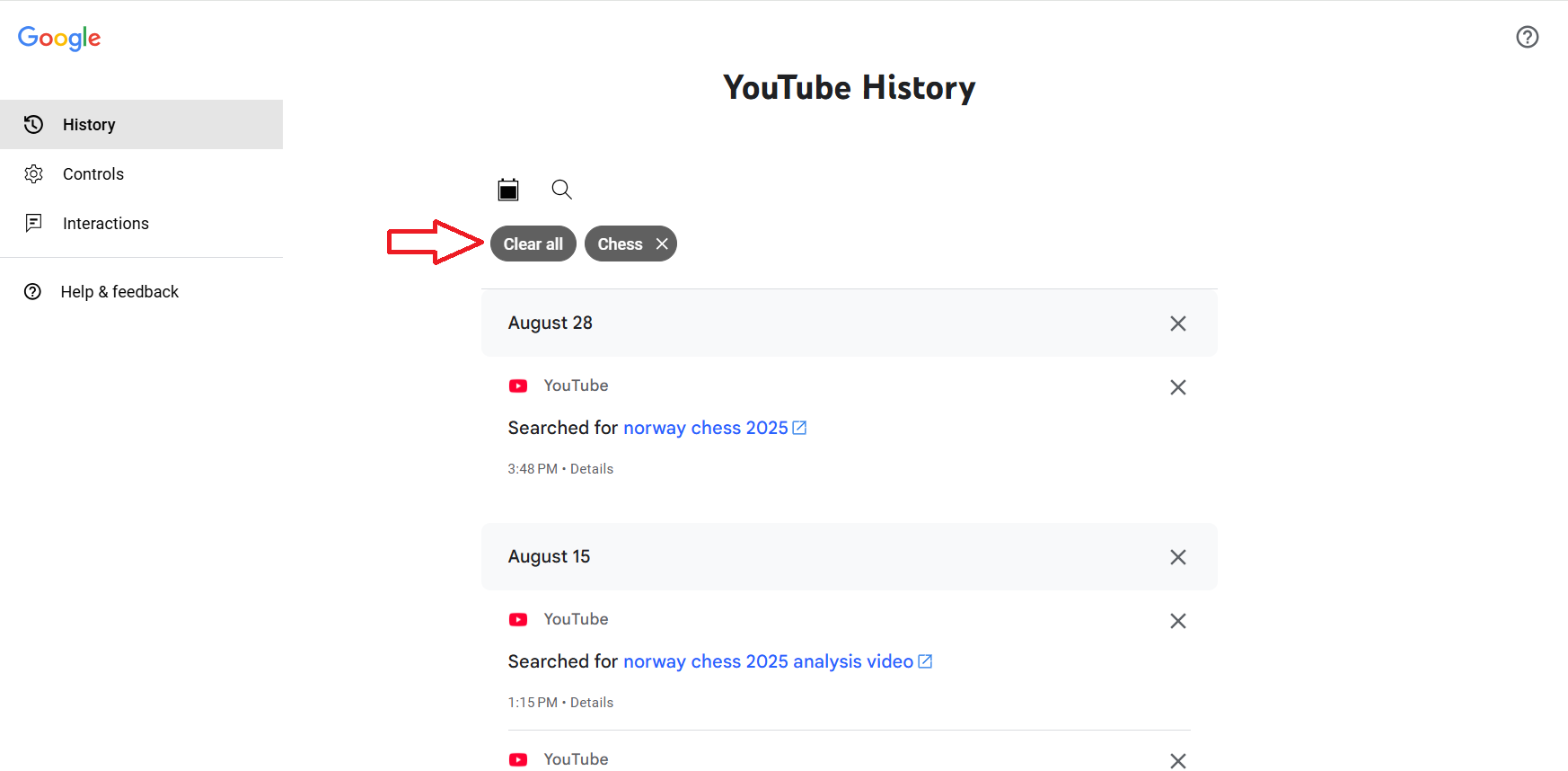Delete the partially visible bottom YouTube entry
The height and width of the screenshot is (771, 1568).
1178,761
